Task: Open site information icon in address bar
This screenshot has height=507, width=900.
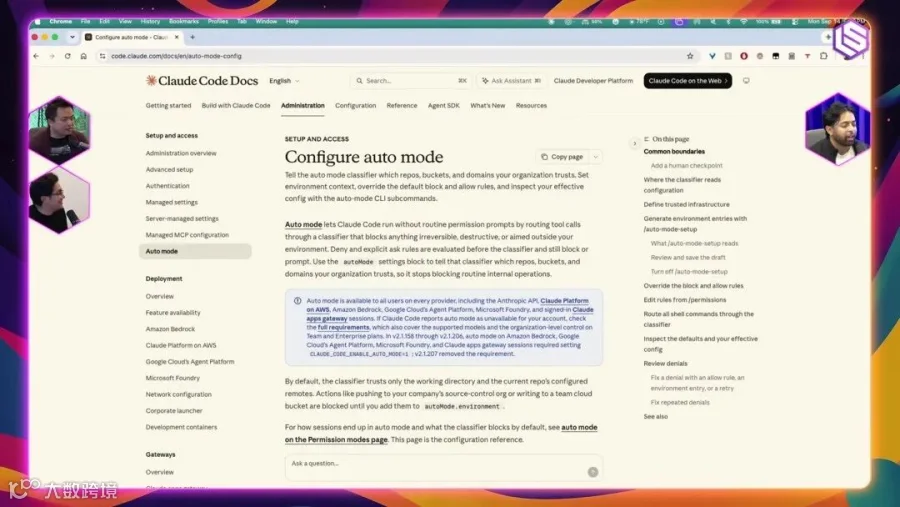Action: click(x=102, y=56)
